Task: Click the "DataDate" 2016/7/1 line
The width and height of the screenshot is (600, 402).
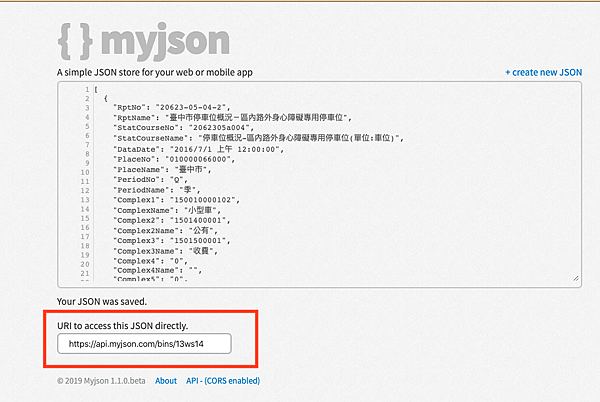Action: click(x=199, y=149)
